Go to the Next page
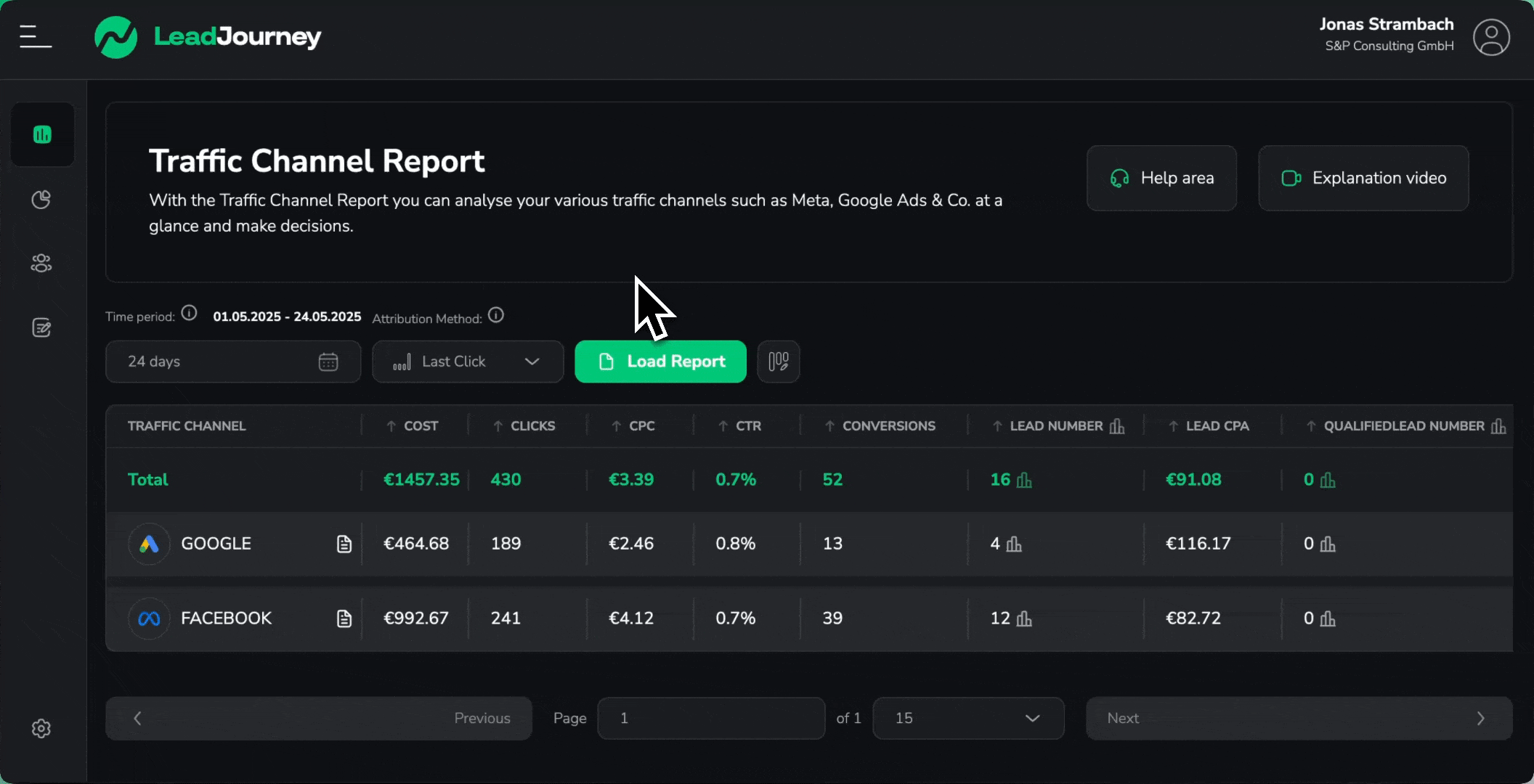 (1299, 719)
